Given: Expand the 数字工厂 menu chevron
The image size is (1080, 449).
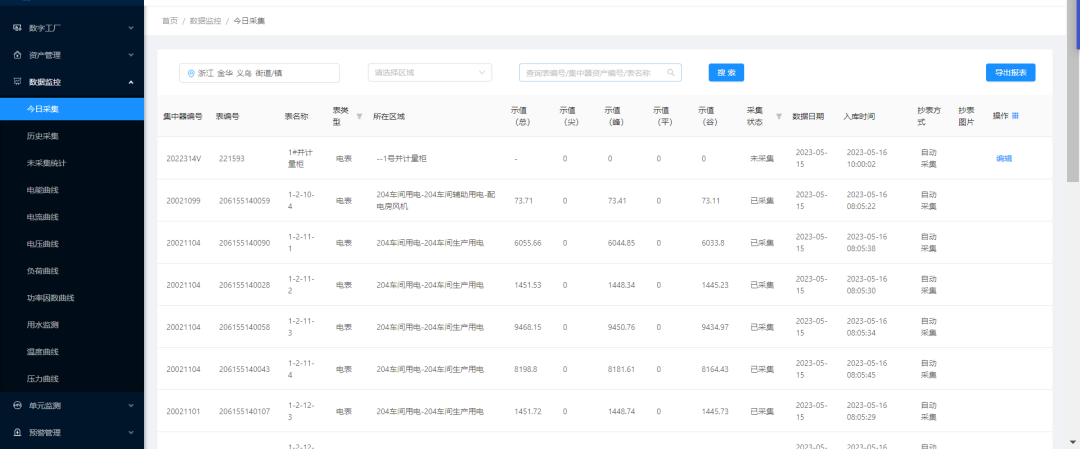Looking at the screenshot, I should click(131, 28).
